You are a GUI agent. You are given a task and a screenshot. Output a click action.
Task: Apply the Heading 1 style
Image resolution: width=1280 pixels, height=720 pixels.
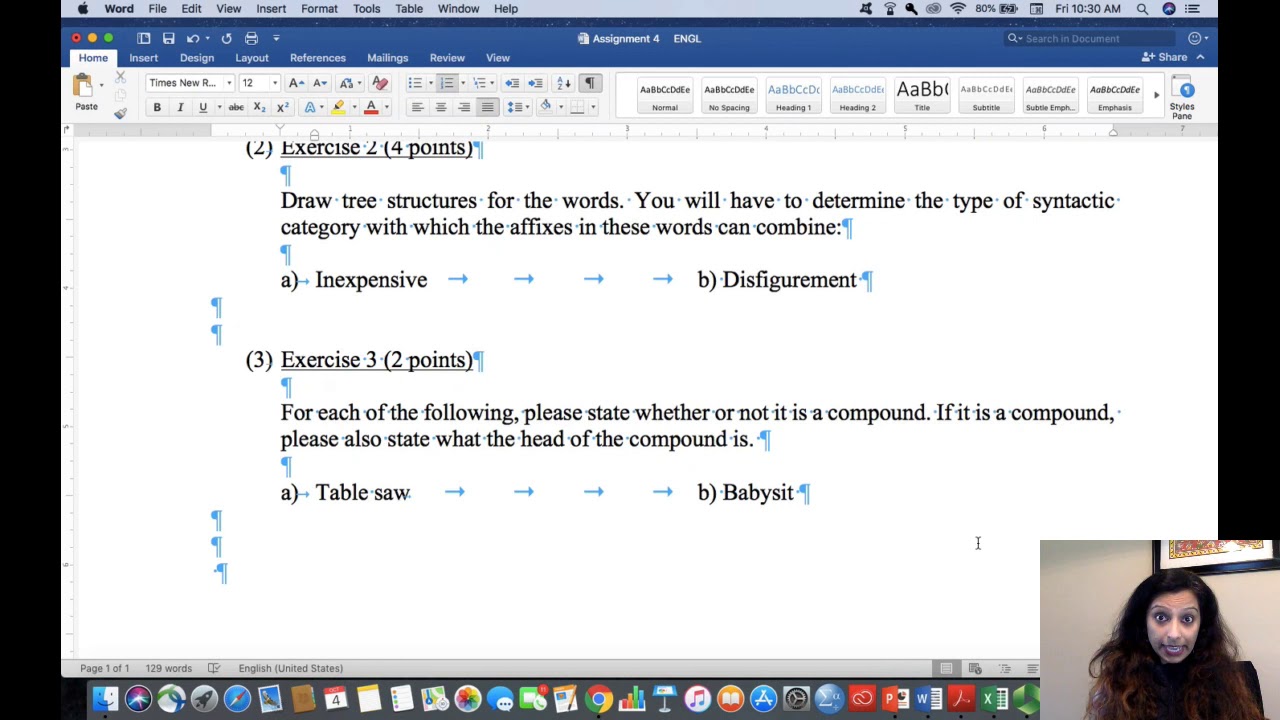point(793,96)
